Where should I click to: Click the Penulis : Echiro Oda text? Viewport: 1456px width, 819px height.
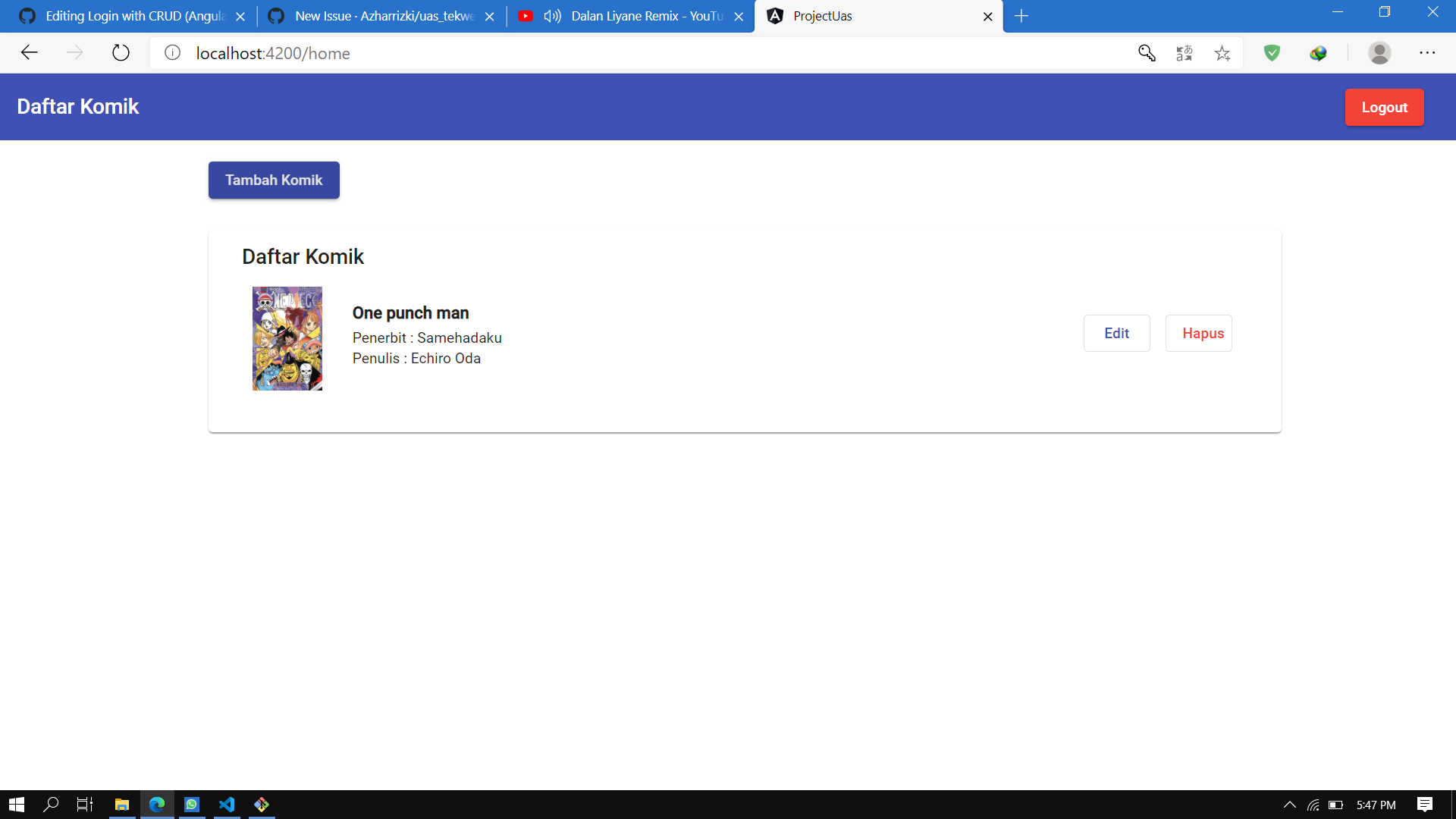[x=416, y=359]
